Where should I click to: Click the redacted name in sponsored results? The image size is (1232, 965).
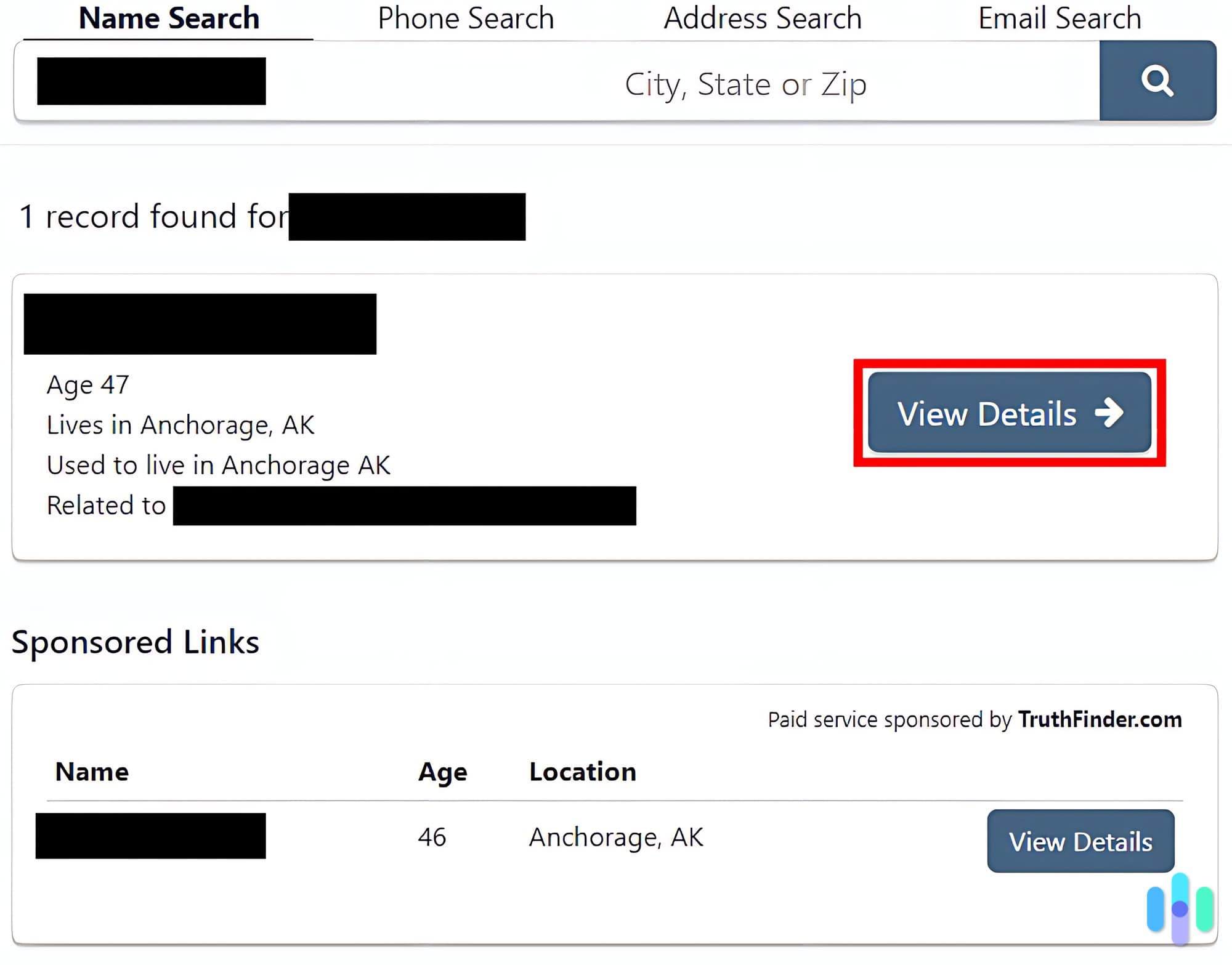(150, 836)
